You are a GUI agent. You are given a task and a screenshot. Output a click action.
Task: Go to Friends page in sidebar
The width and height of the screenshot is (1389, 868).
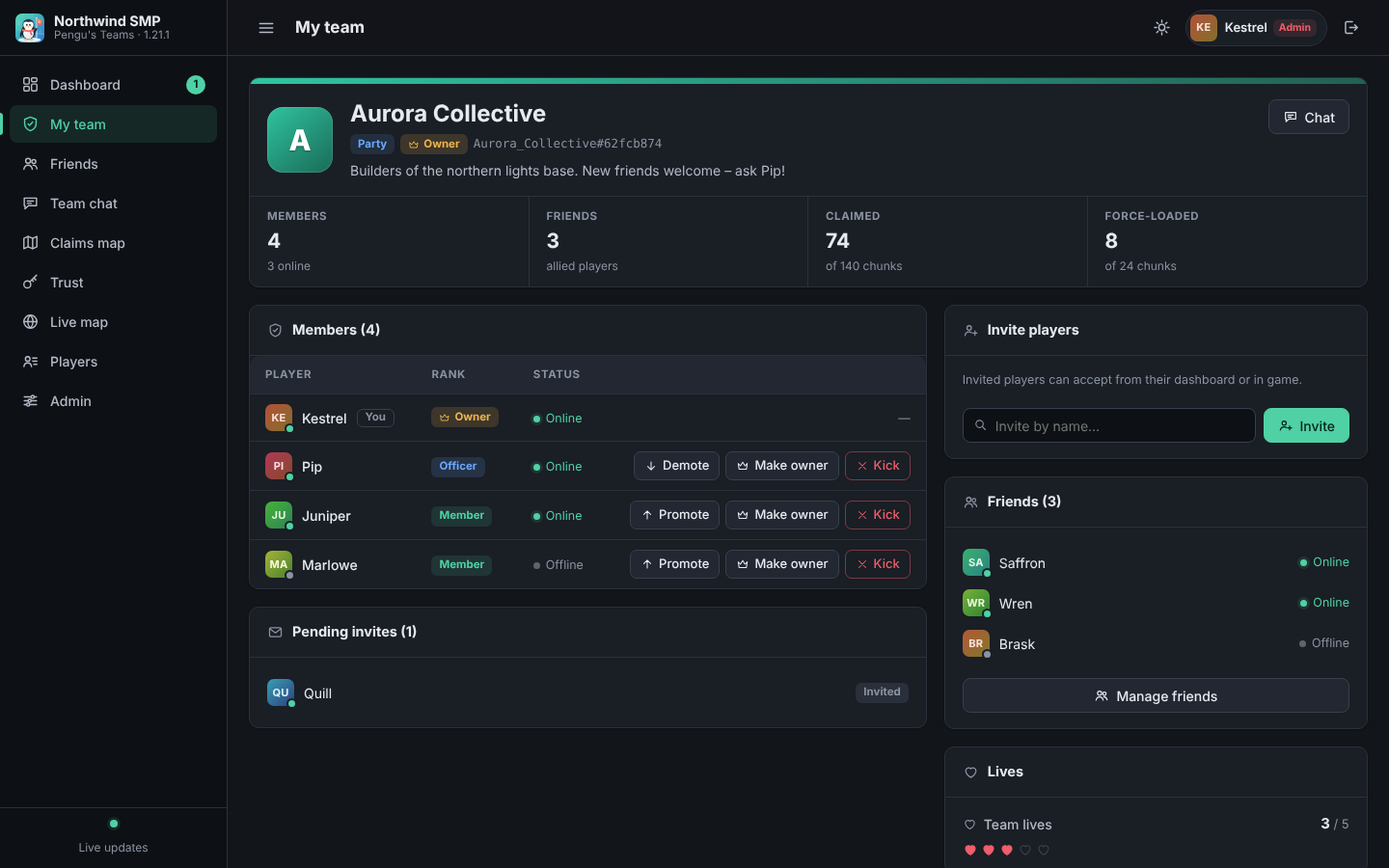tap(113, 164)
